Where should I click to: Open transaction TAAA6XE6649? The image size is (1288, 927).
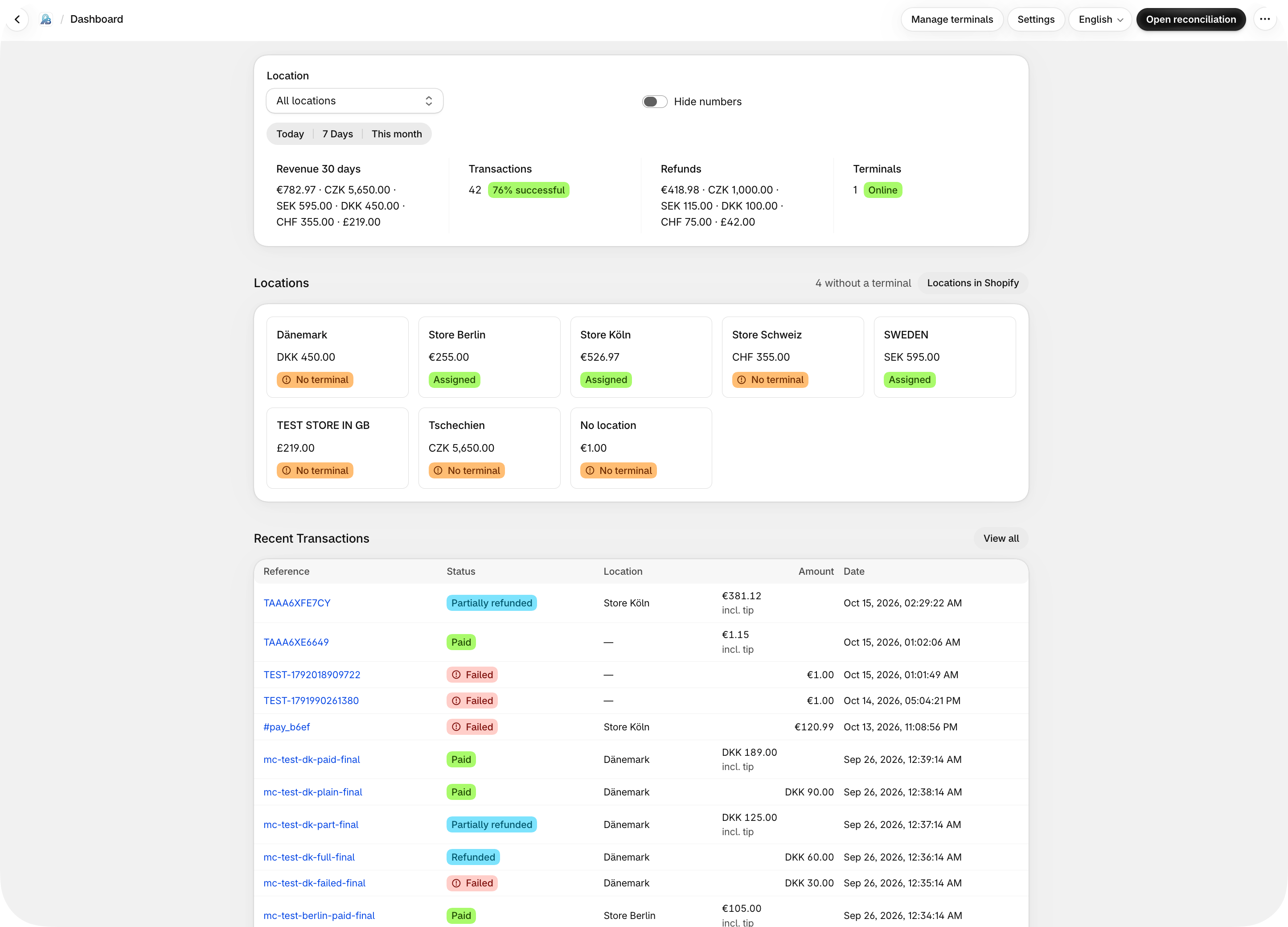pos(296,643)
